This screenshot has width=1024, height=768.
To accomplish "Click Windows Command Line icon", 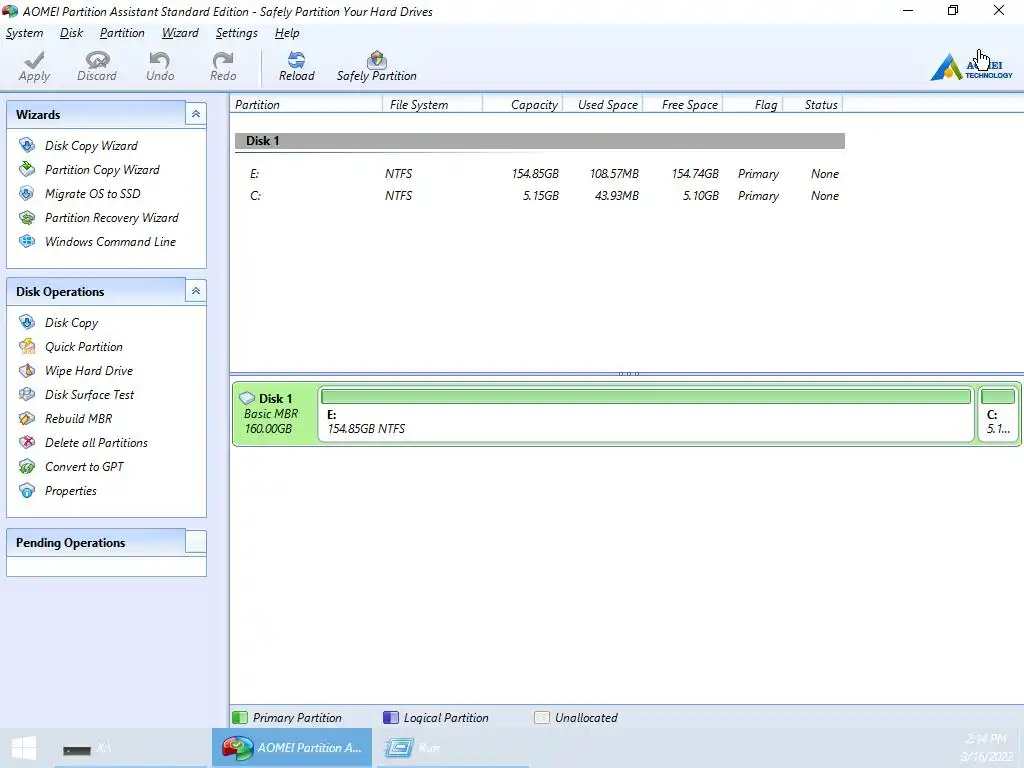I will (x=27, y=242).
